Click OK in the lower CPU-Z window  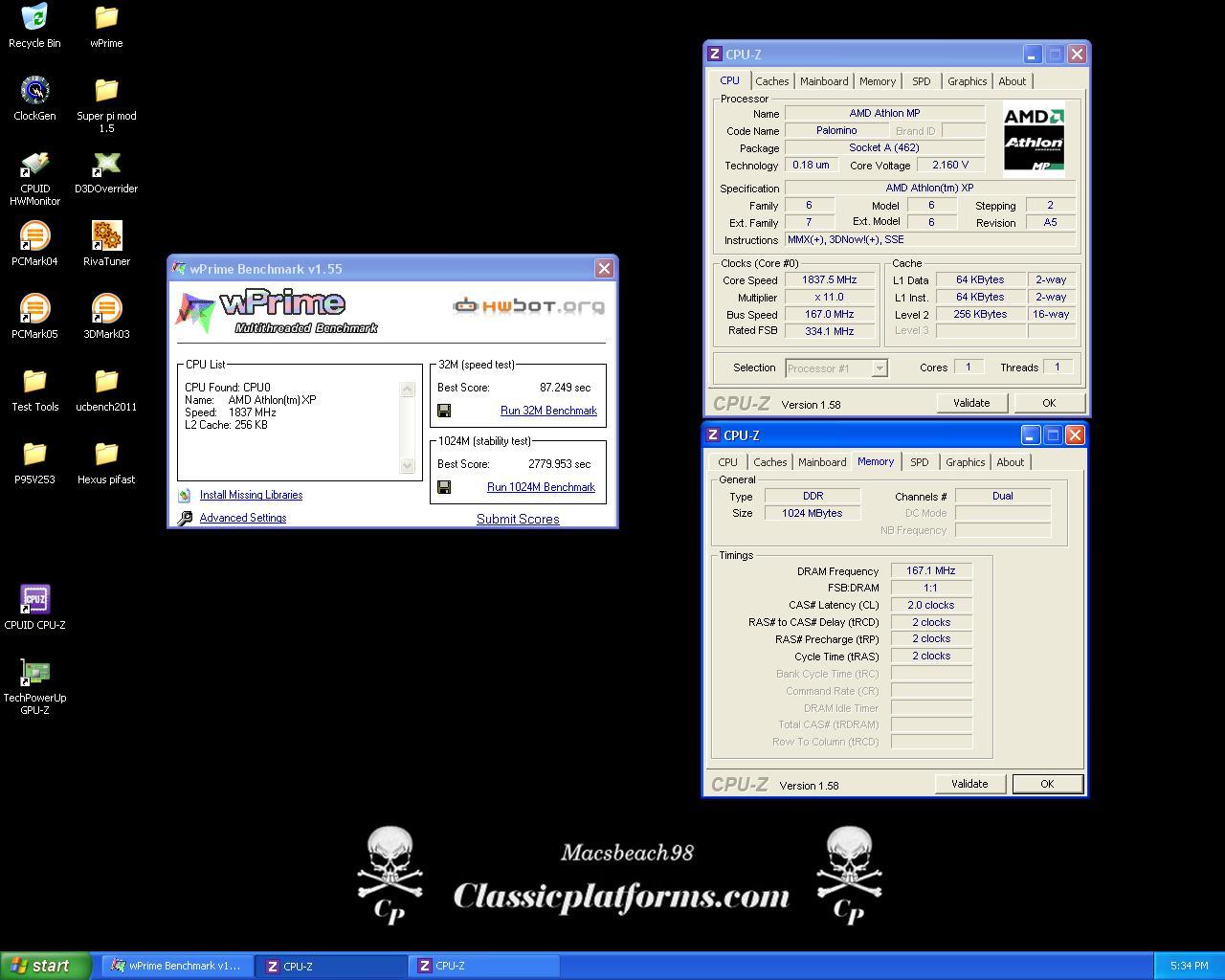[x=1047, y=784]
